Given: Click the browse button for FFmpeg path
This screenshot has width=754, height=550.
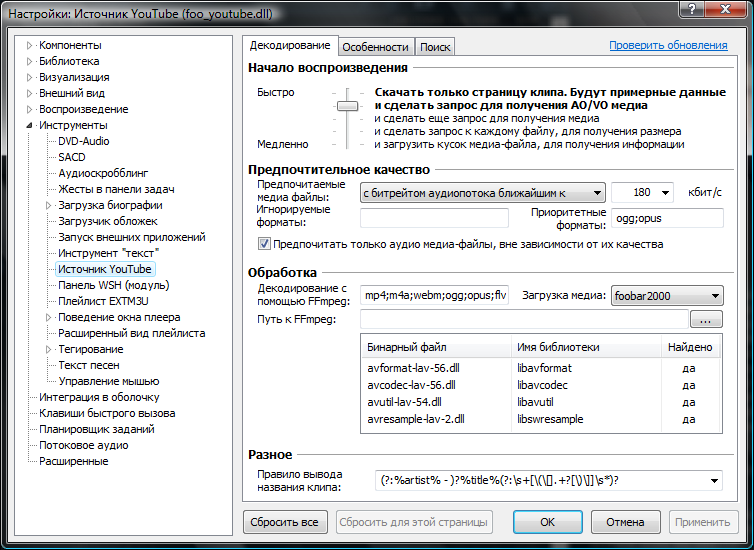Looking at the screenshot, I should click(x=706, y=320).
